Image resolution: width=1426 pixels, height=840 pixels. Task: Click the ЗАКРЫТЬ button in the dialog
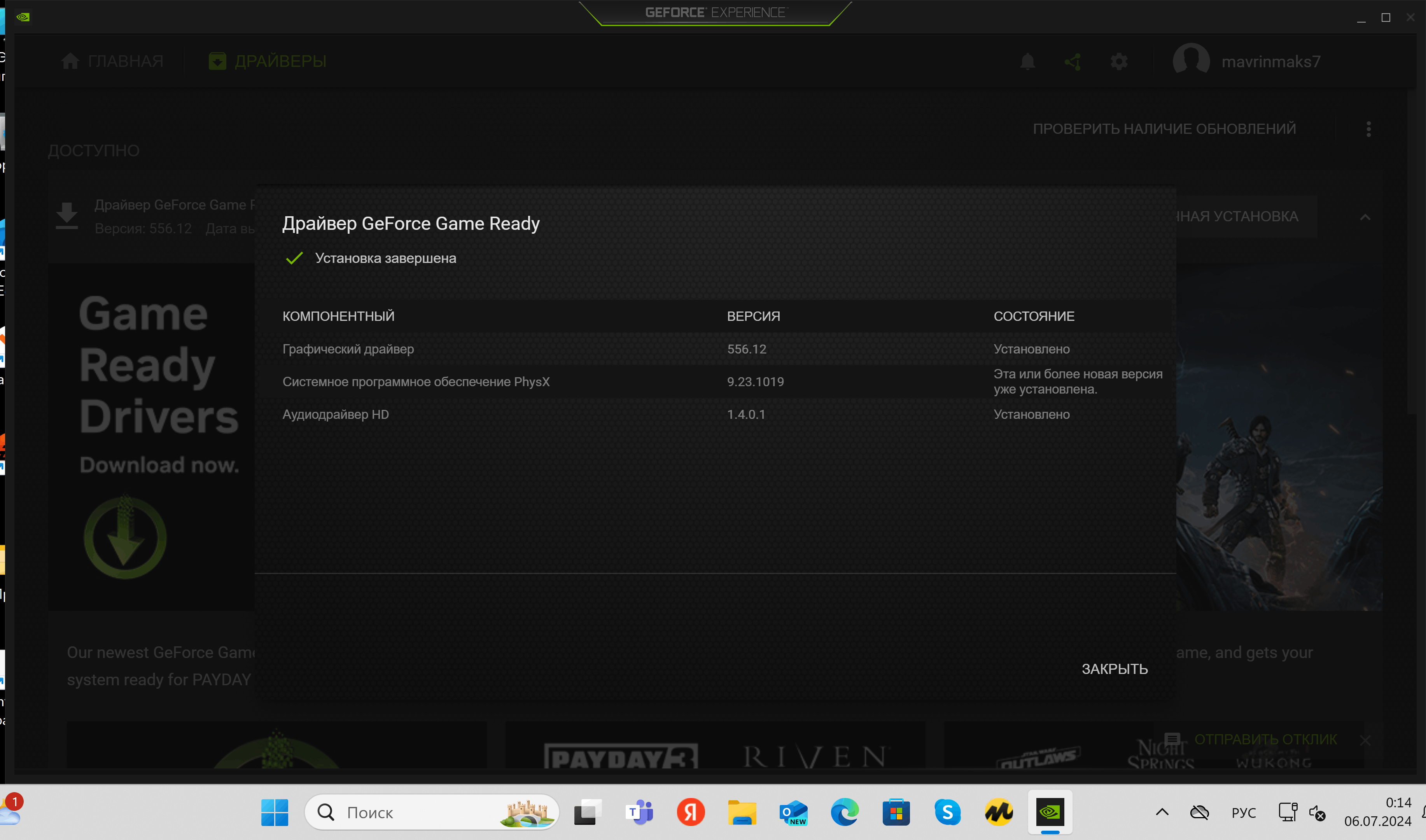point(1114,669)
